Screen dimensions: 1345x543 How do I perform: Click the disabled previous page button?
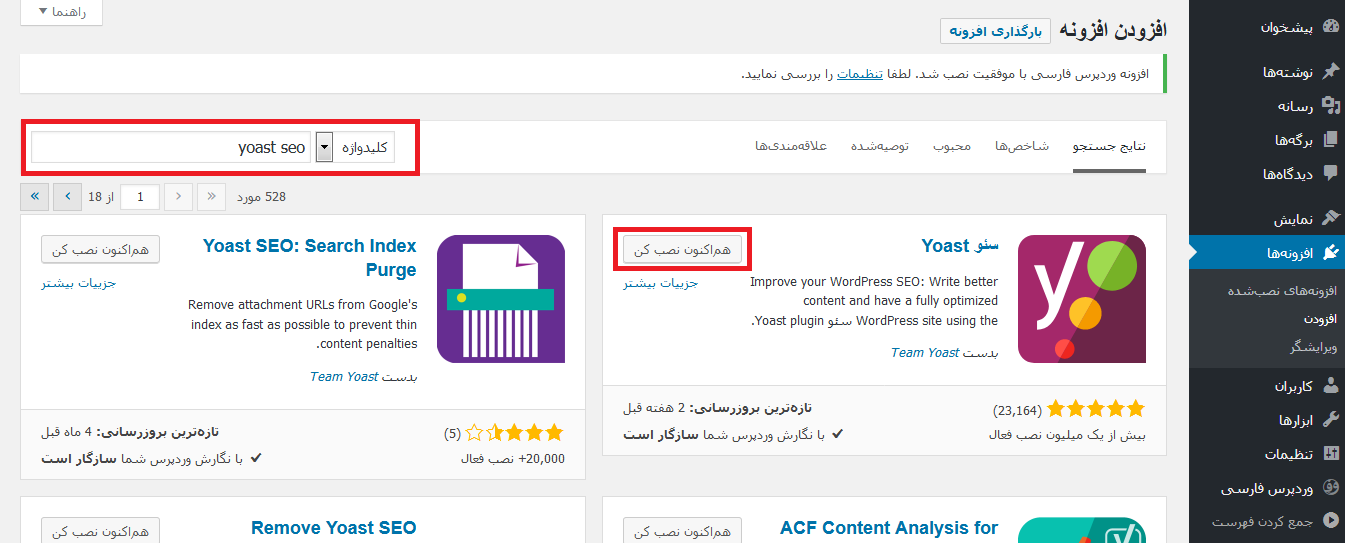(179, 197)
